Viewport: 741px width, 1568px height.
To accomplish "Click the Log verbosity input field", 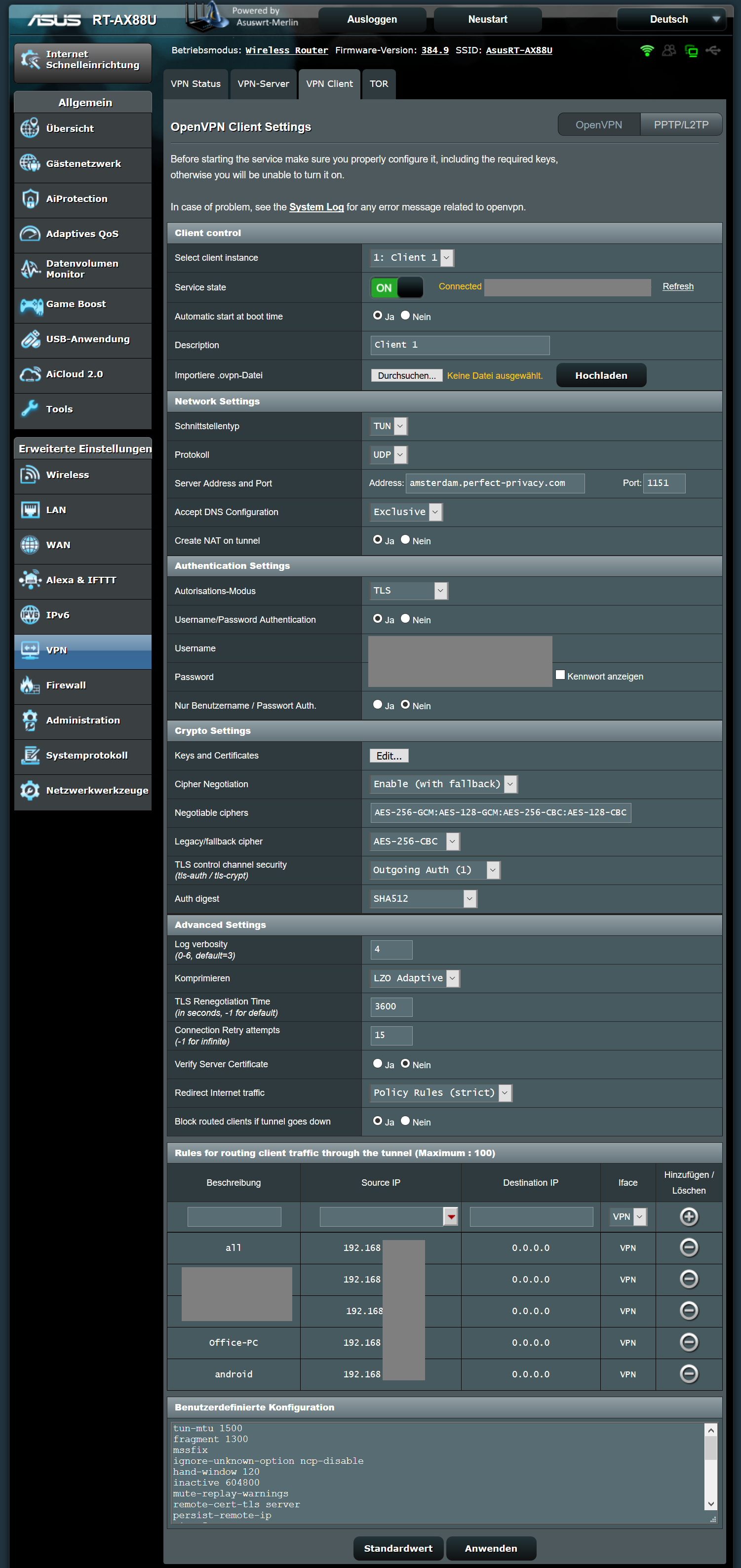I will (391, 950).
